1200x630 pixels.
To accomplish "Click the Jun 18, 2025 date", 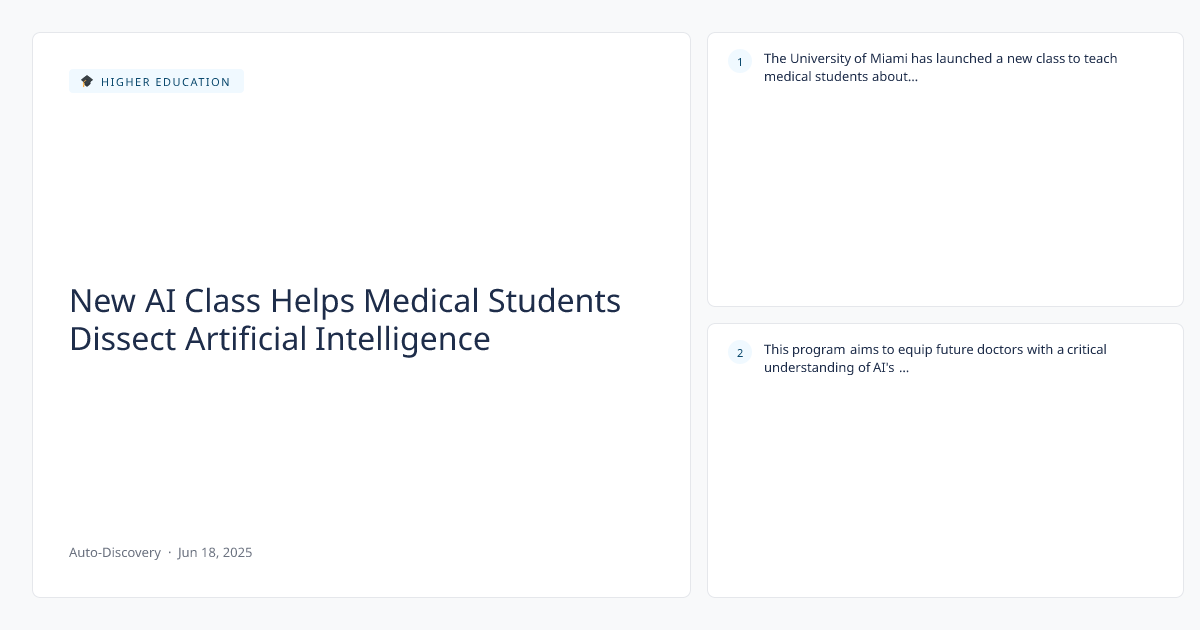I will point(215,552).
